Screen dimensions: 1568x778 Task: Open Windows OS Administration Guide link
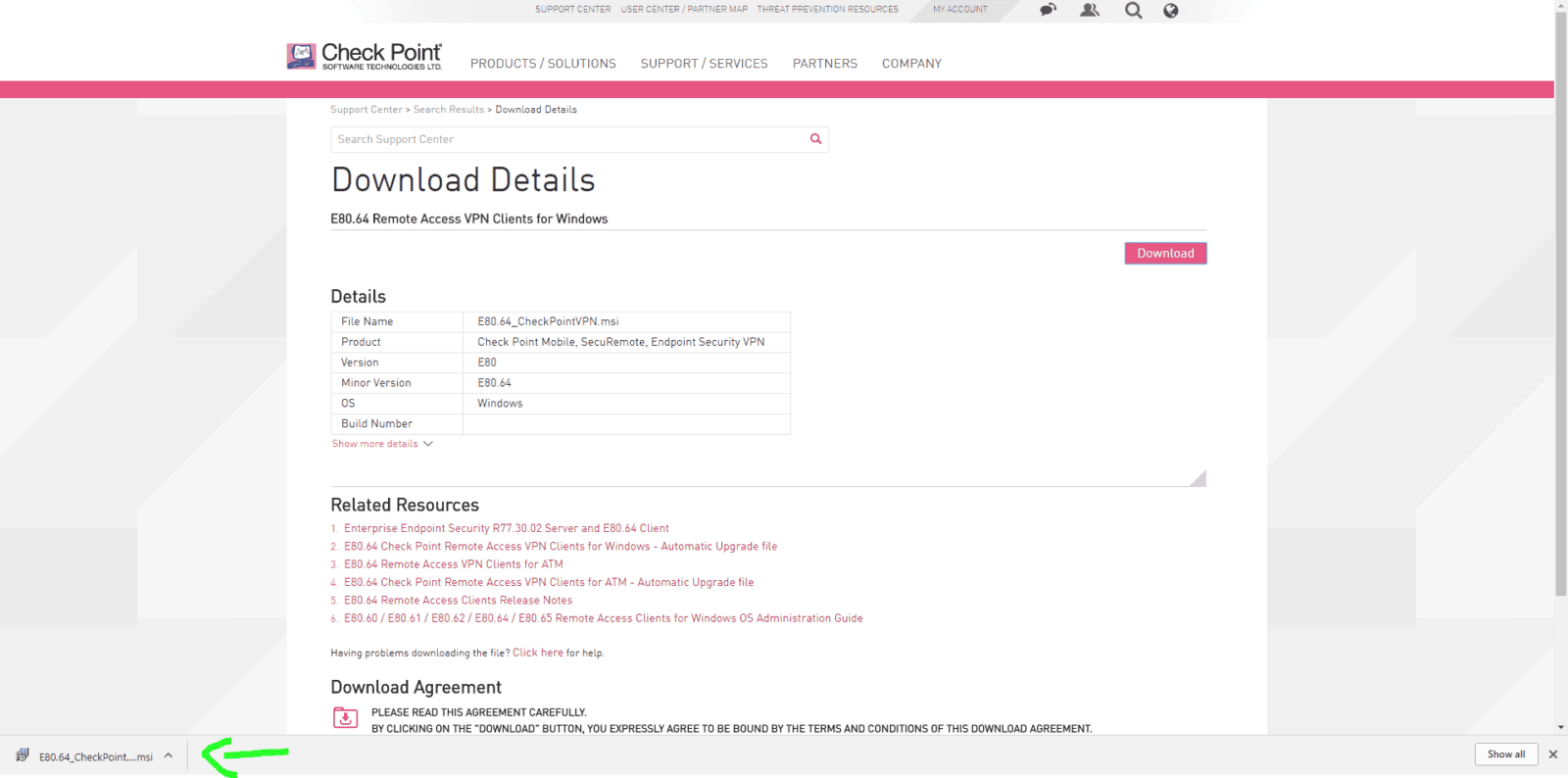tap(604, 618)
